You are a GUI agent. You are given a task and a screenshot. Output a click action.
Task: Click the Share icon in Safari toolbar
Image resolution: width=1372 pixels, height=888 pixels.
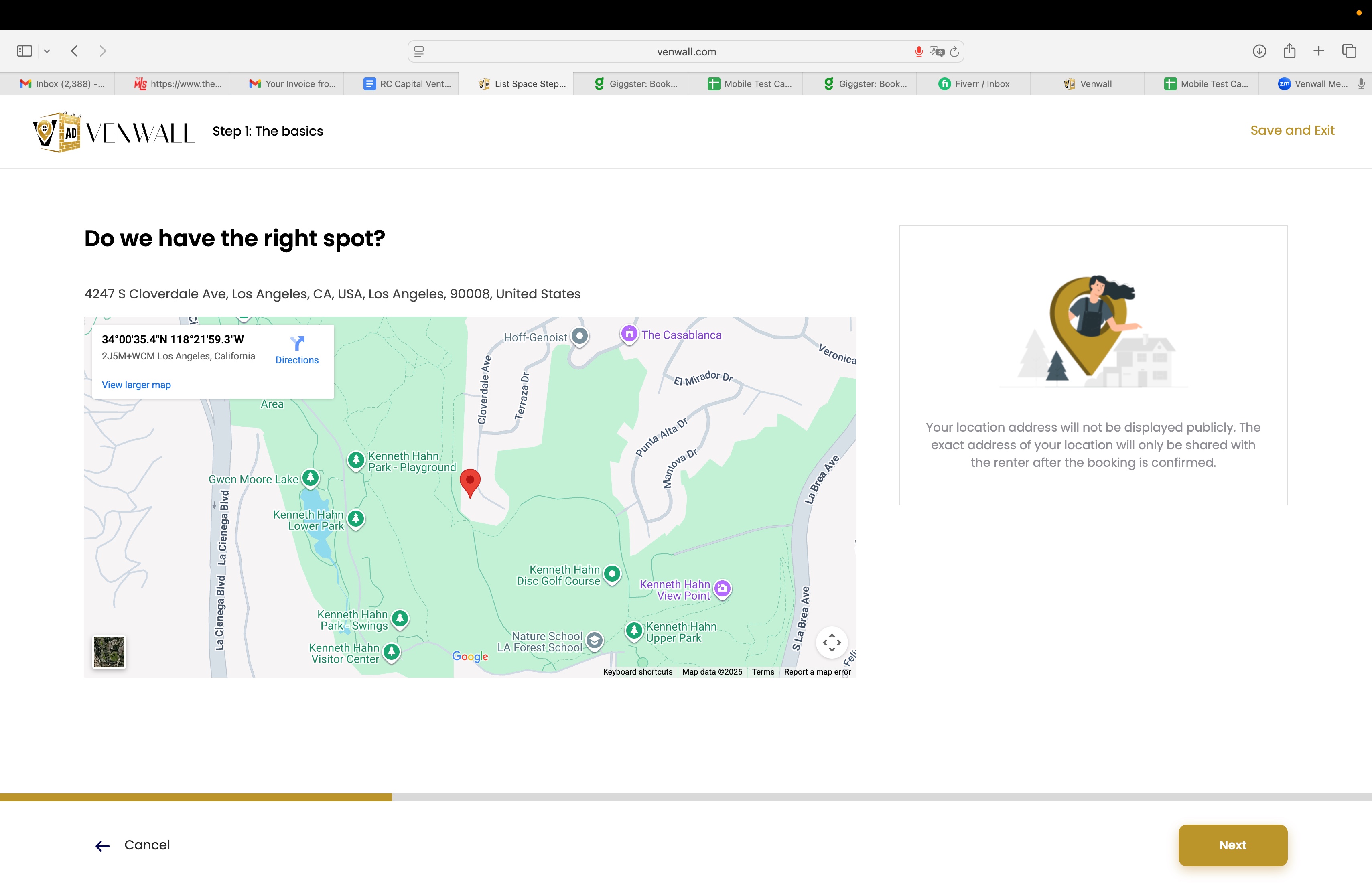pyautogui.click(x=1290, y=51)
